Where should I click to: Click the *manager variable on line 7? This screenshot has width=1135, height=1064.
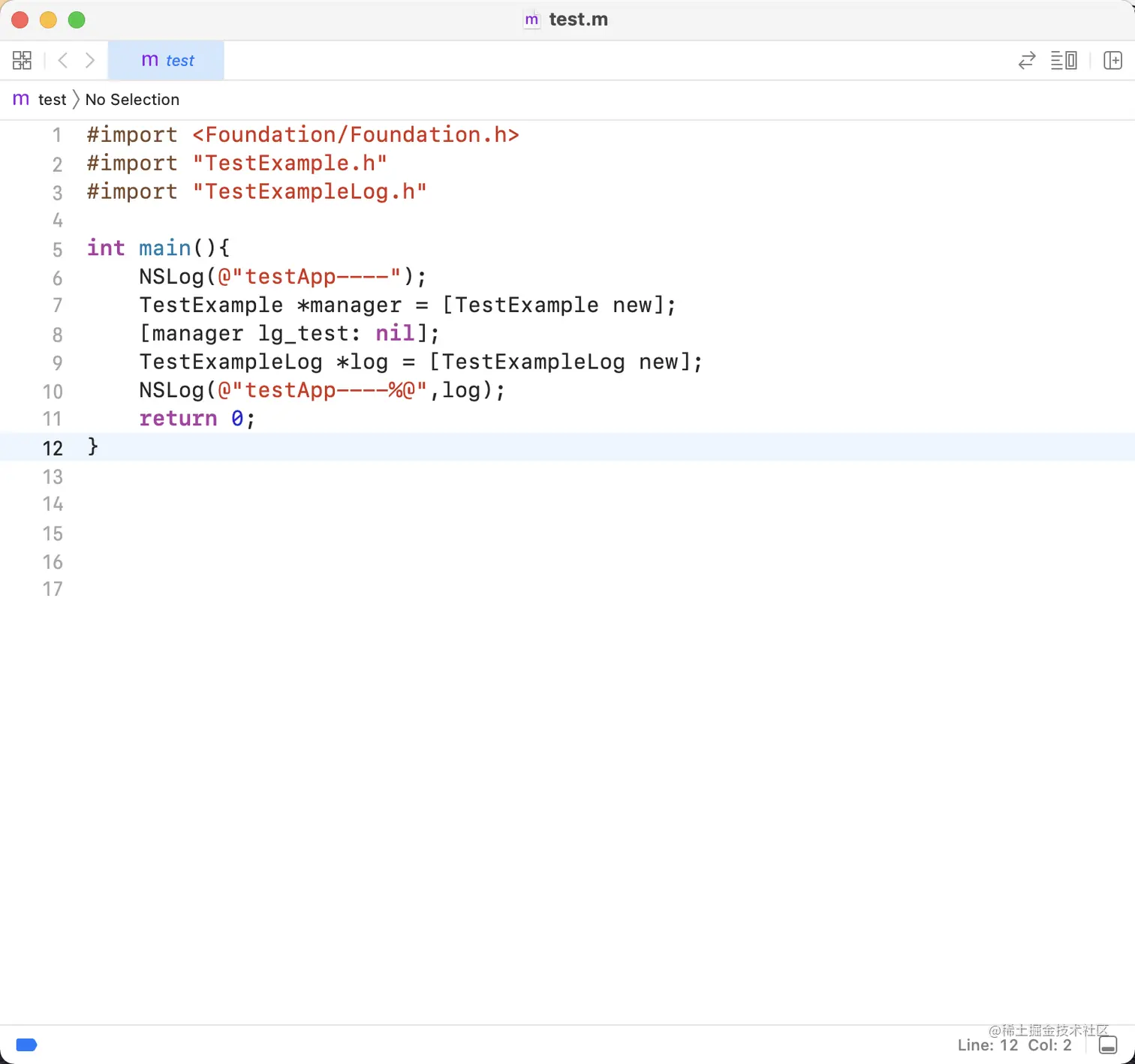tap(349, 305)
